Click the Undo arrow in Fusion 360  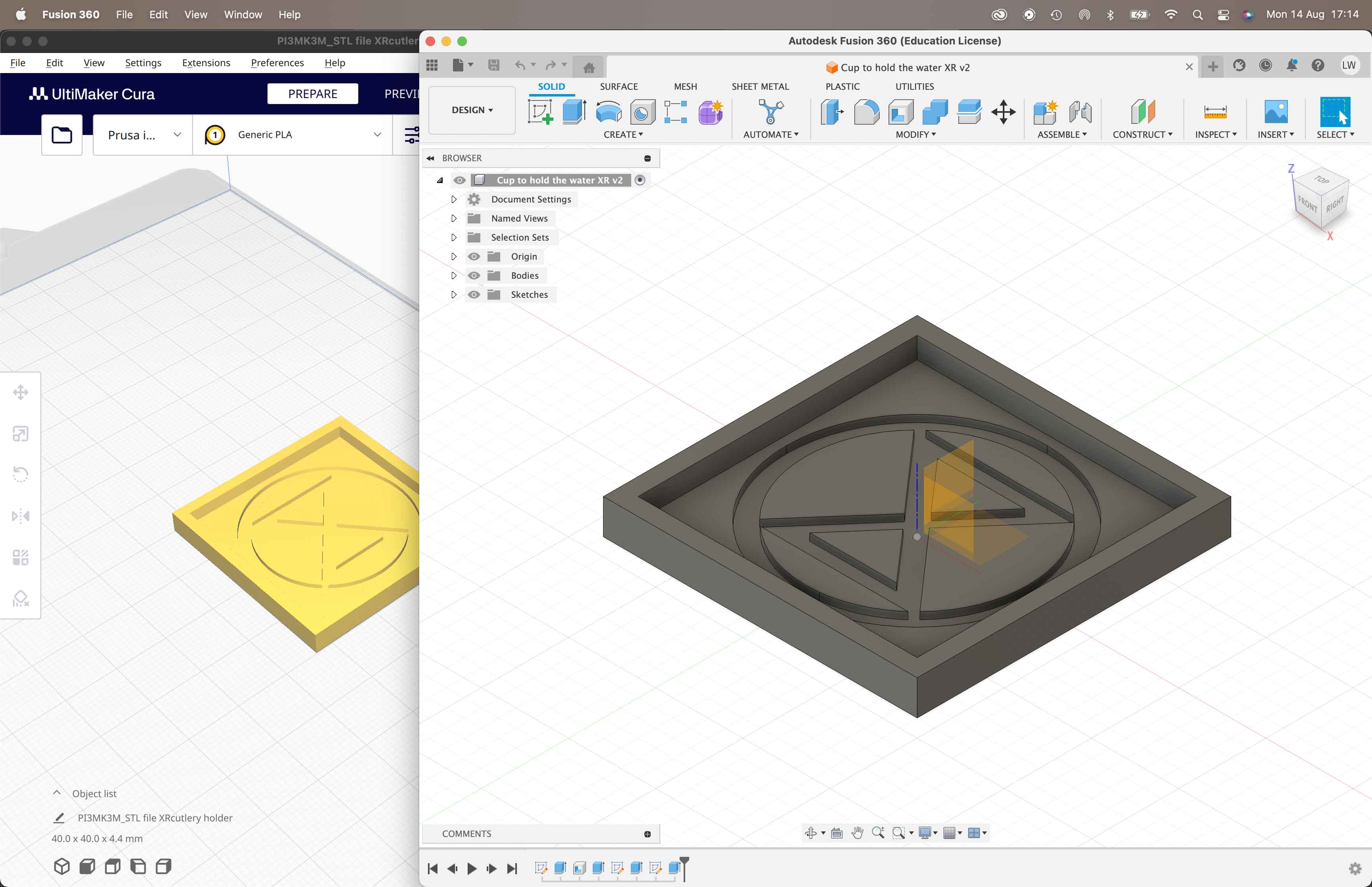tap(520, 65)
